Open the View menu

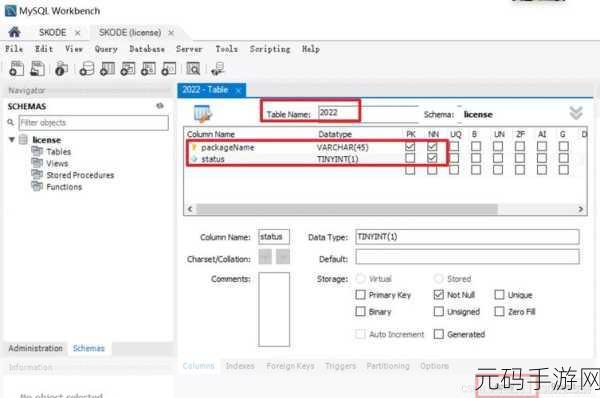[x=74, y=49]
